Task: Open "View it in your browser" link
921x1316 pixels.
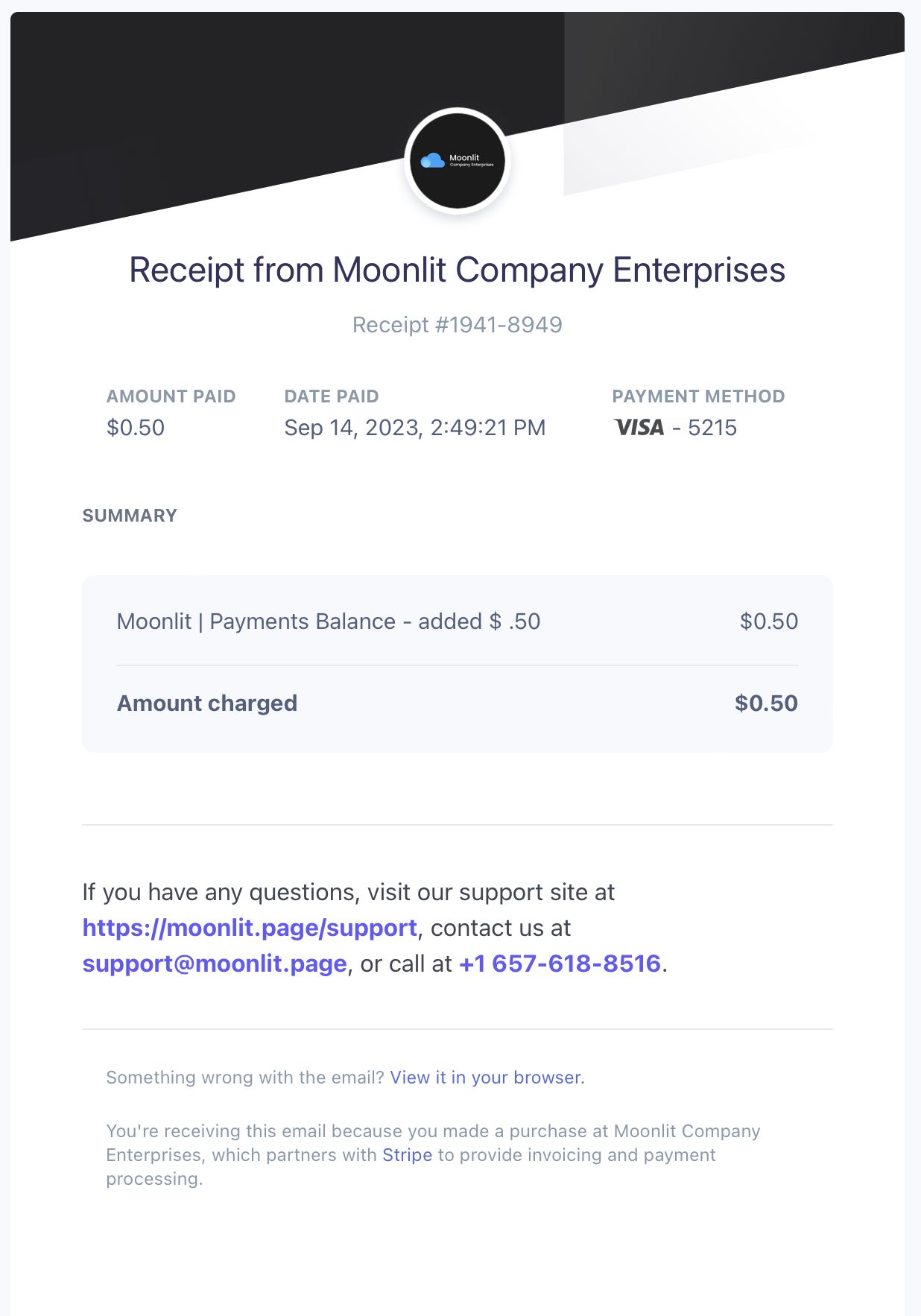Action: [487, 1078]
